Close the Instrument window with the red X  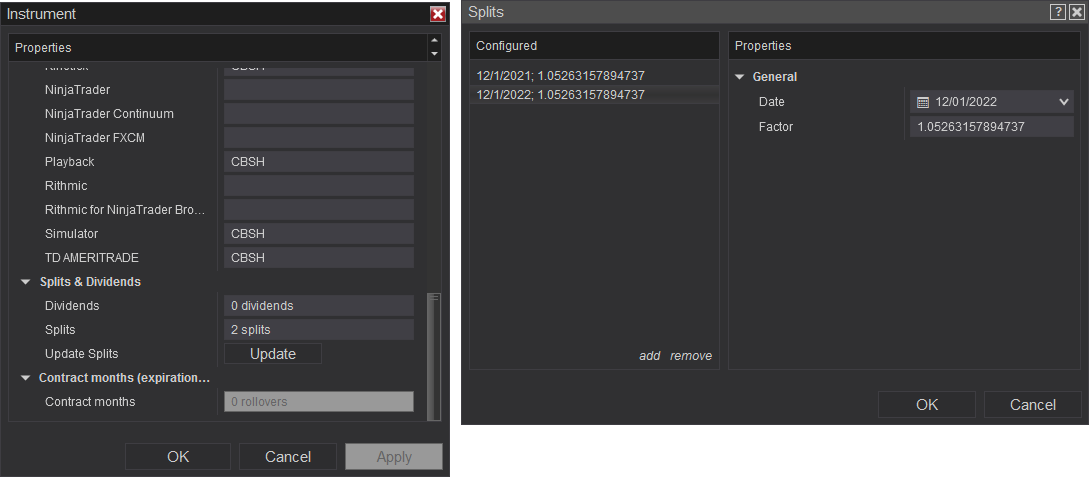[438, 14]
